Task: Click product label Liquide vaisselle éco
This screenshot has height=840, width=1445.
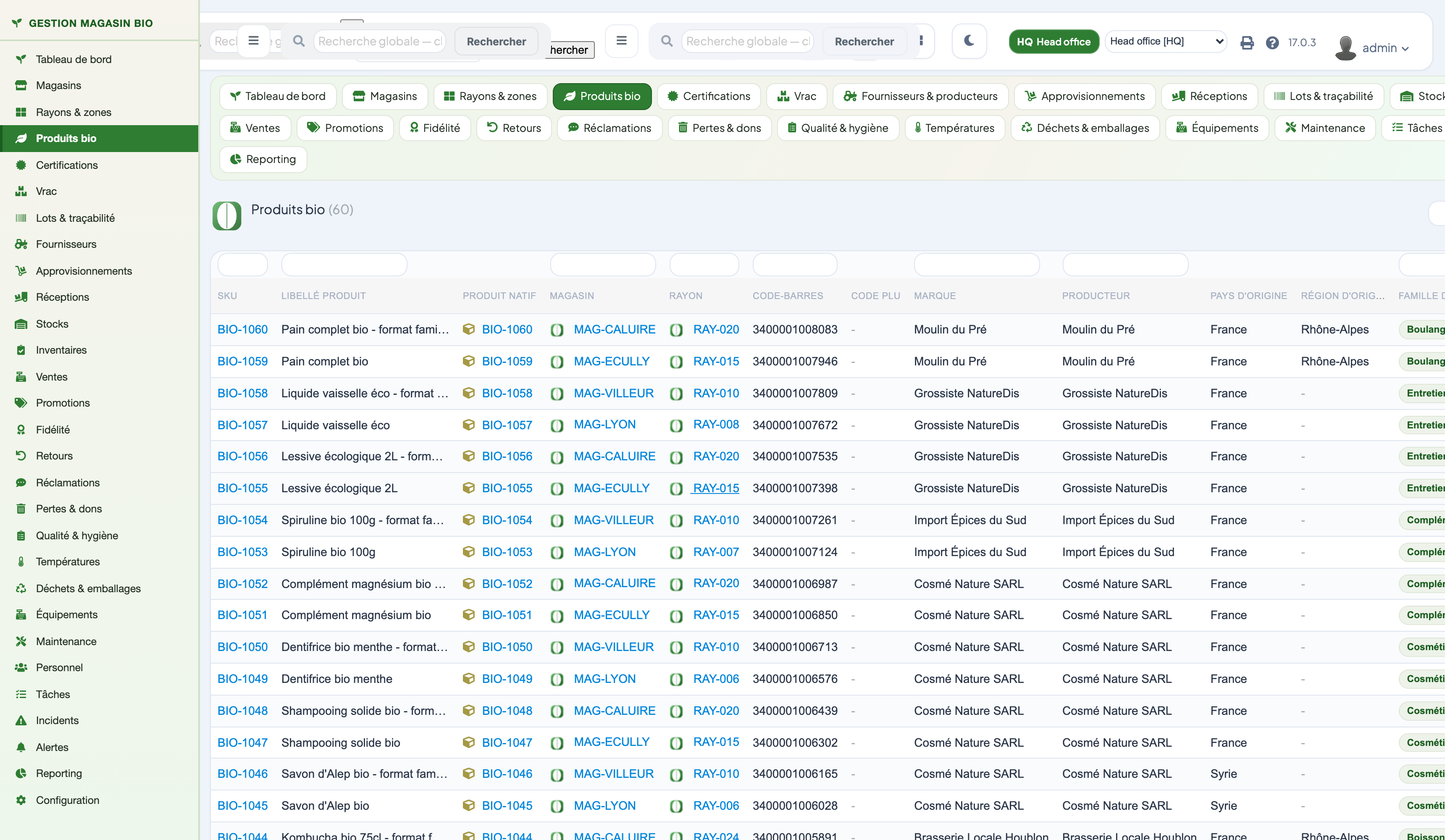Action: click(x=336, y=425)
